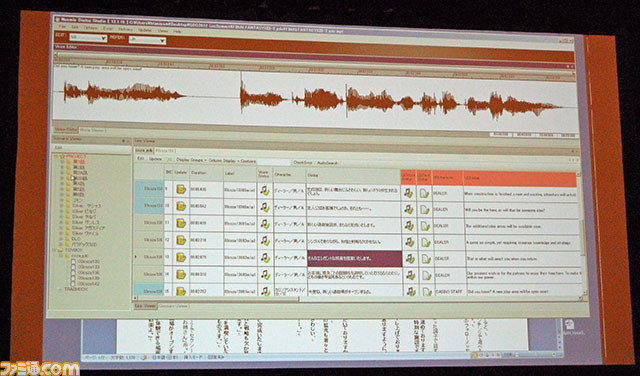
Task: Click US text status icon in highlighted row
Action: click(x=426, y=259)
